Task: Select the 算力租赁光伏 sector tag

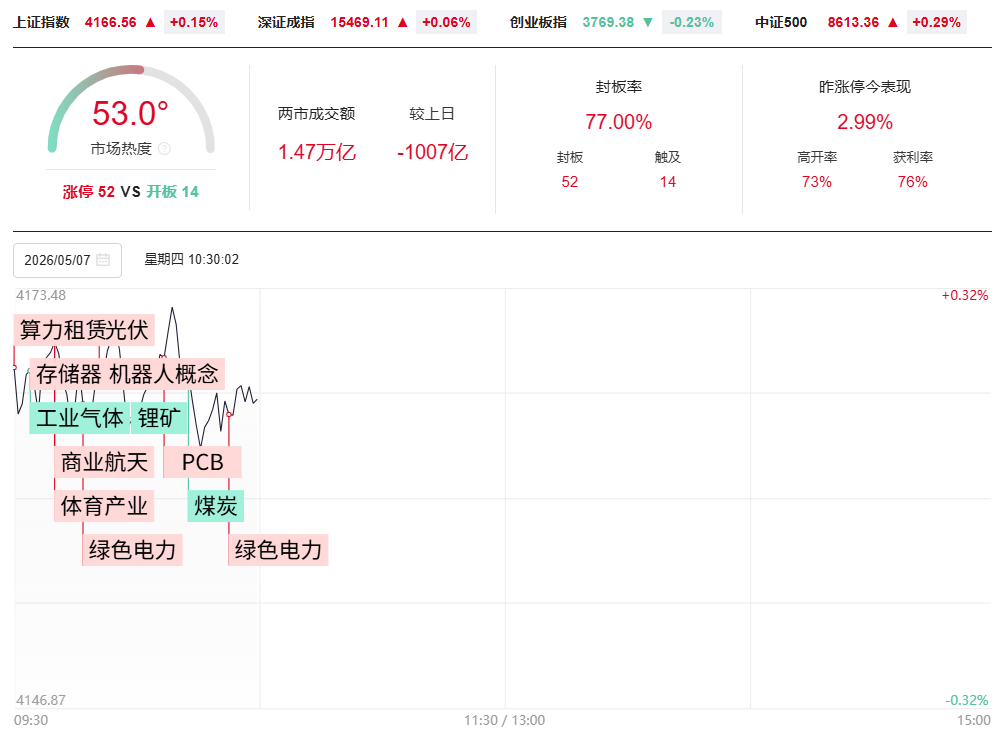Action: point(84,330)
